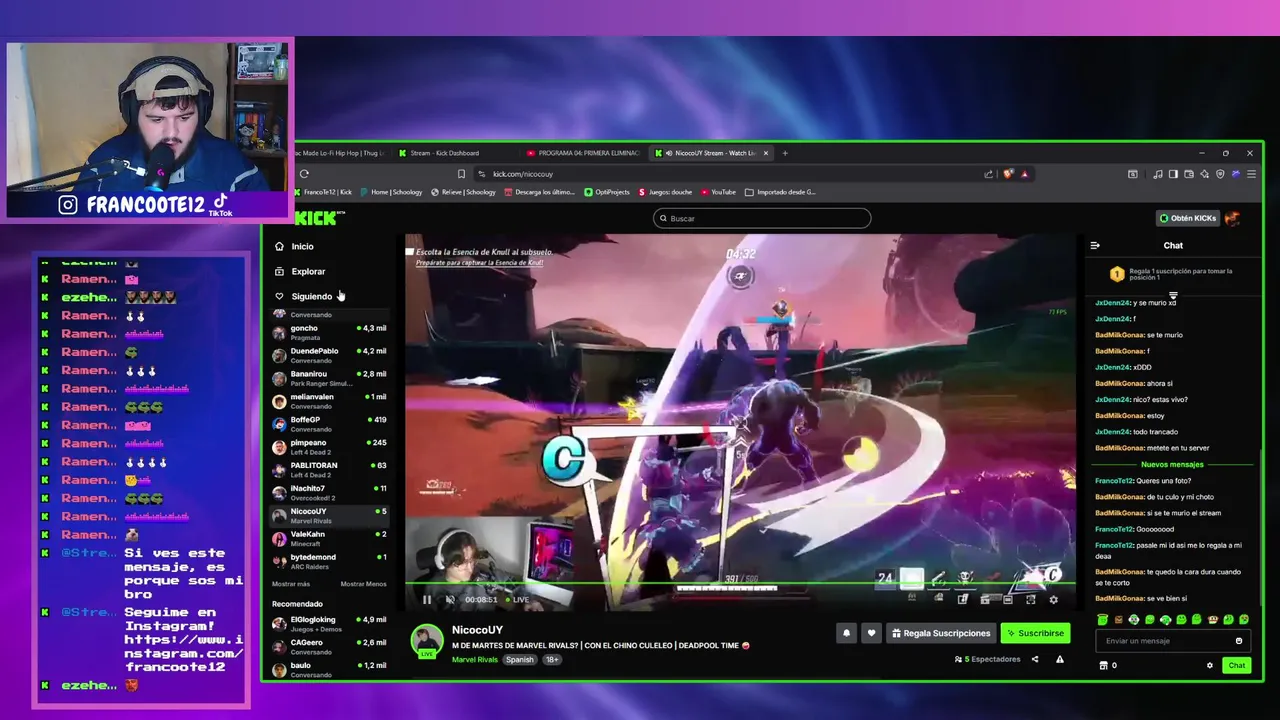The height and width of the screenshot is (720, 1280).
Task: Reload the page in browser
Action: coord(304,174)
